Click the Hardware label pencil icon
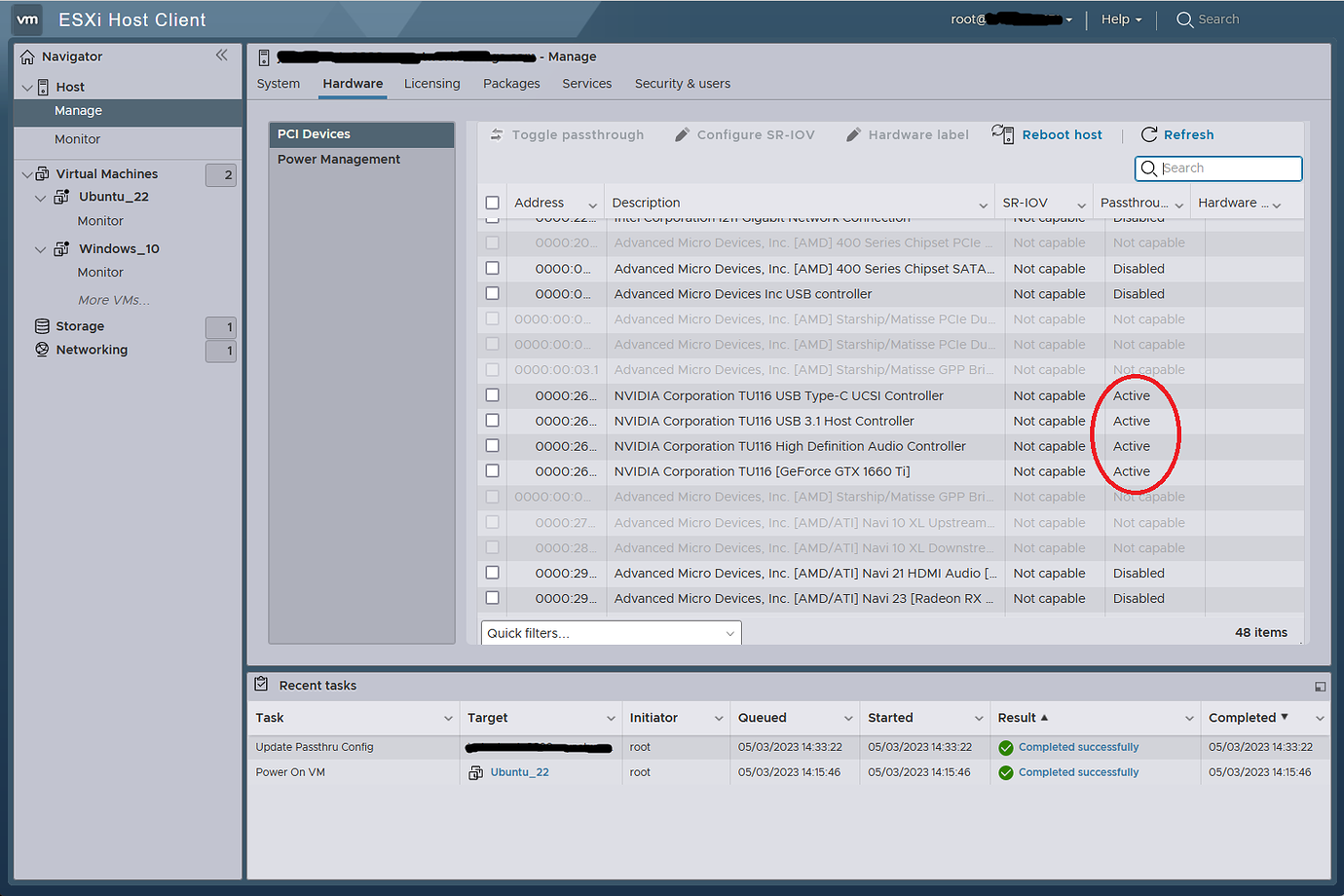This screenshot has height=896, width=1344. point(853,134)
